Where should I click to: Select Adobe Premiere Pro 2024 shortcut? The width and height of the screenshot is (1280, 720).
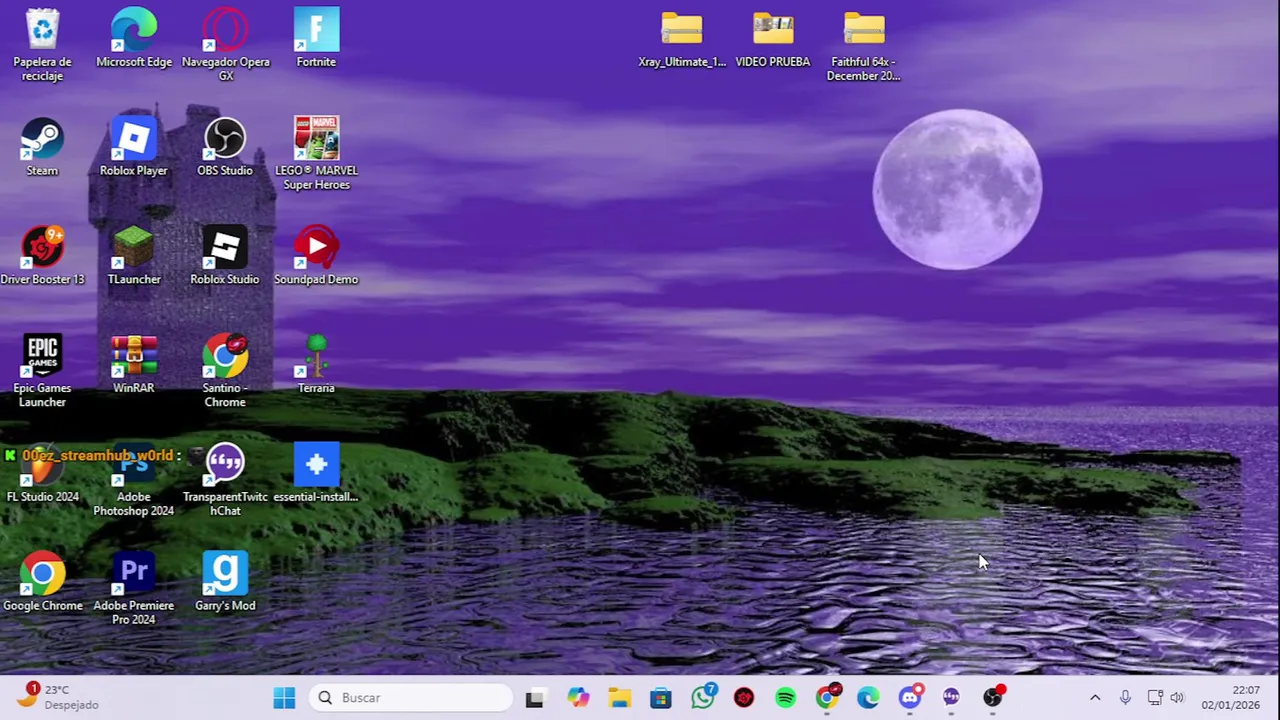click(x=134, y=589)
